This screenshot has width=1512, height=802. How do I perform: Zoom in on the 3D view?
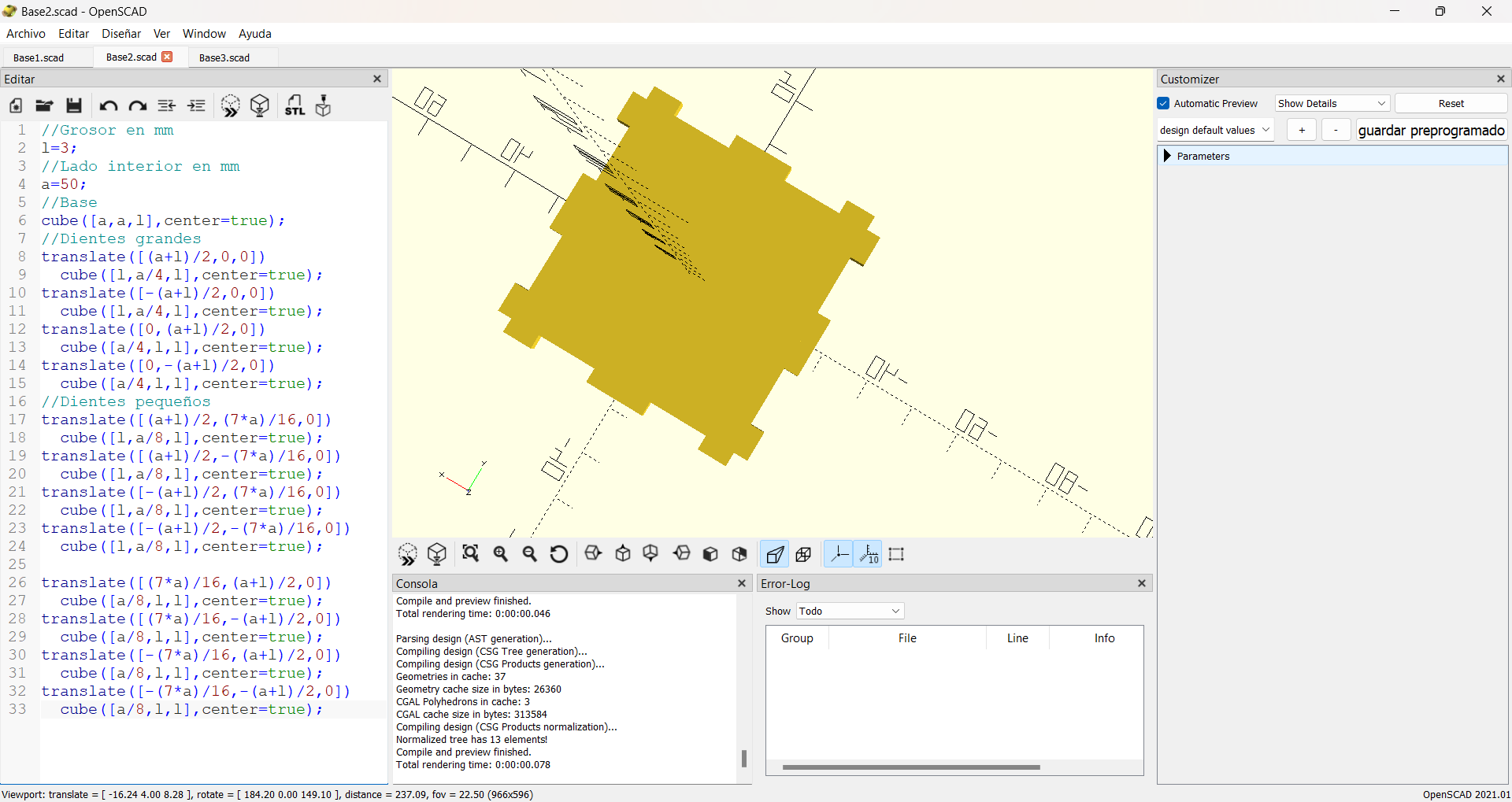coord(501,554)
